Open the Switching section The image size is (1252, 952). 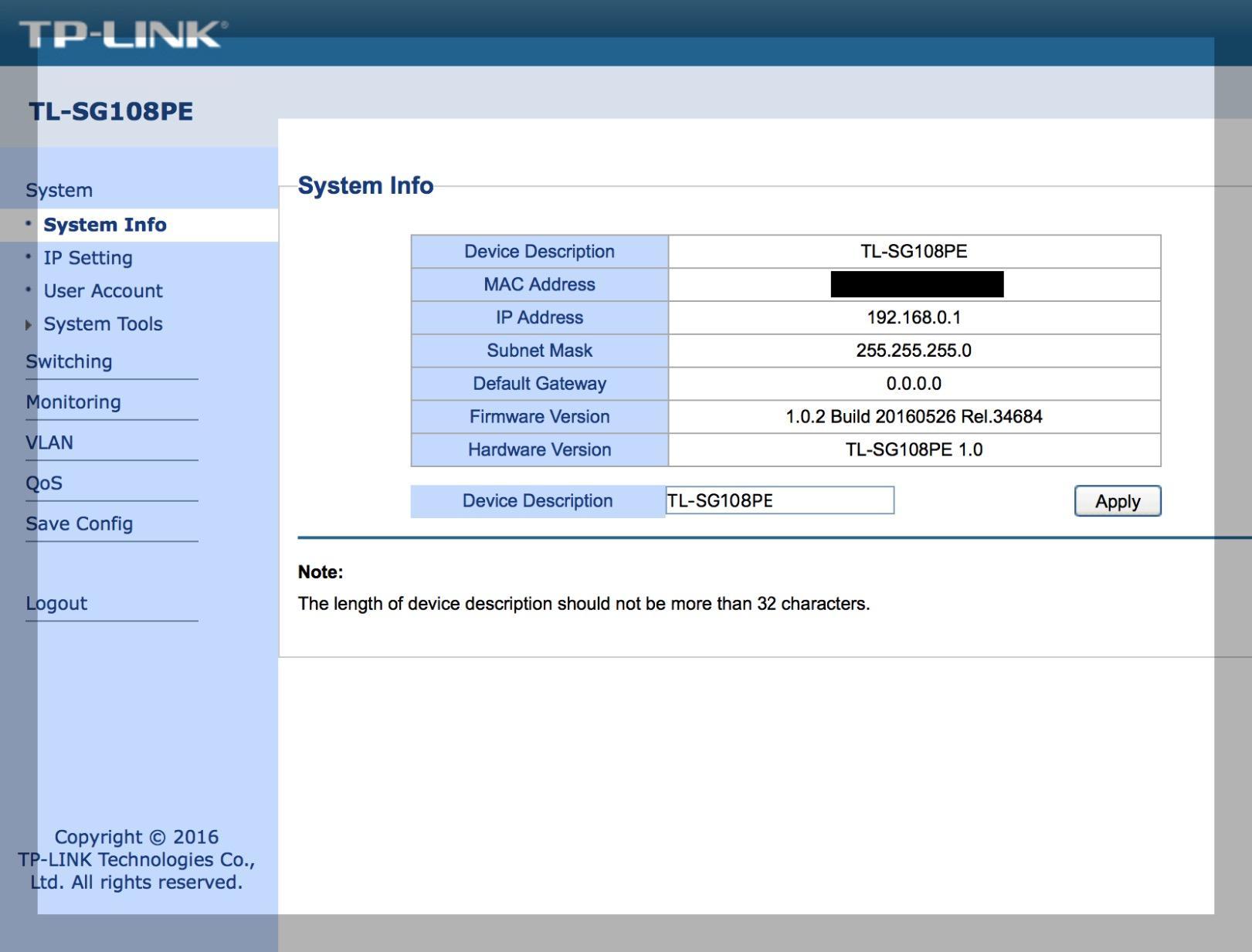69,361
